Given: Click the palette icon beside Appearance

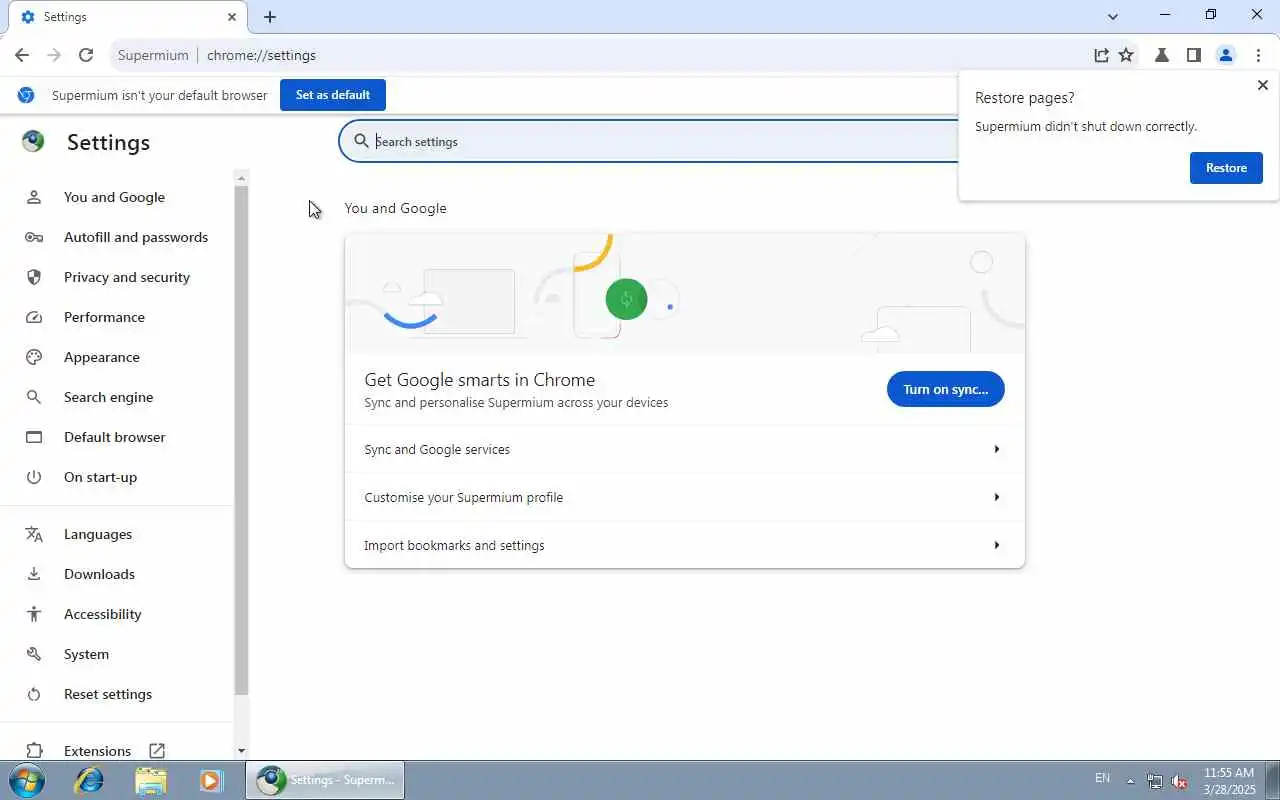Looking at the screenshot, I should click(34, 357).
